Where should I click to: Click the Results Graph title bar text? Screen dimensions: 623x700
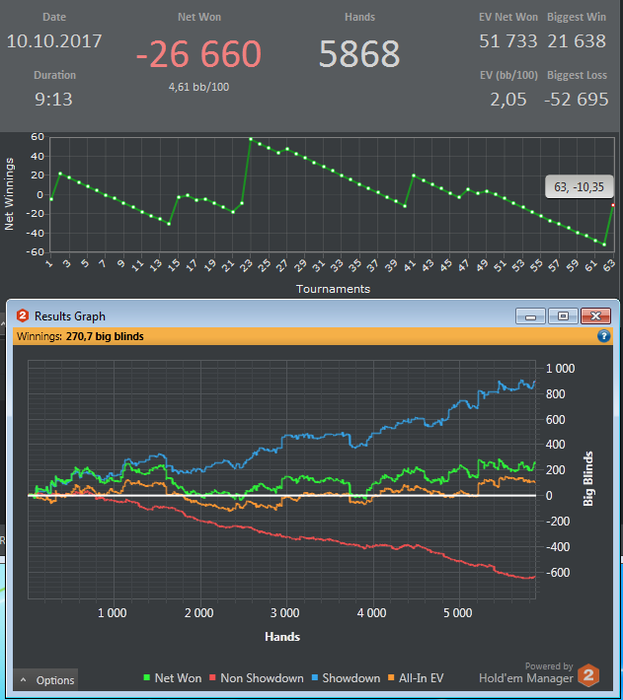(70, 316)
